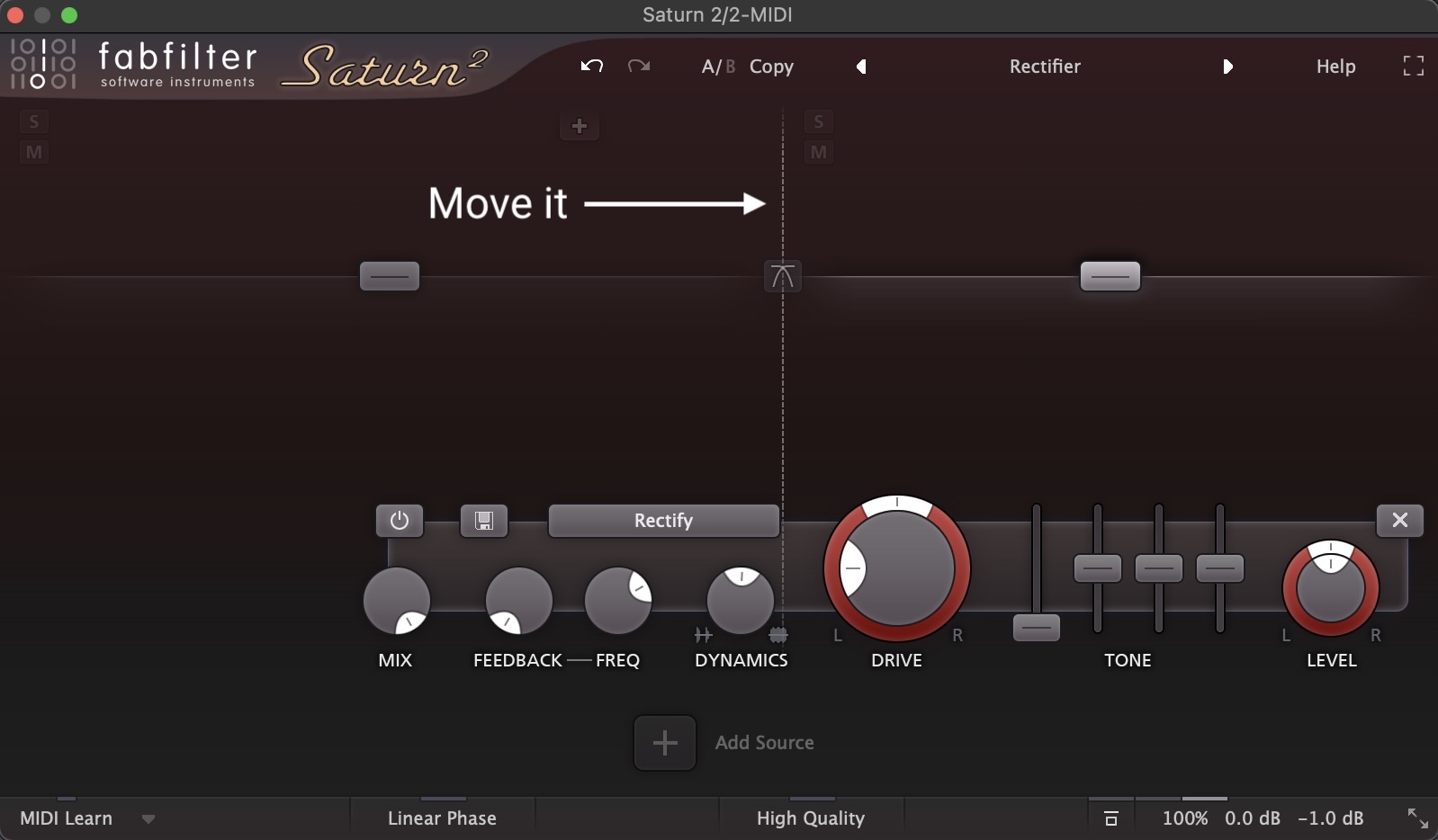This screenshot has width=1438, height=840.
Task: Click the DYNAMICS knob
Action: pyautogui.click(x=741, y=601)
